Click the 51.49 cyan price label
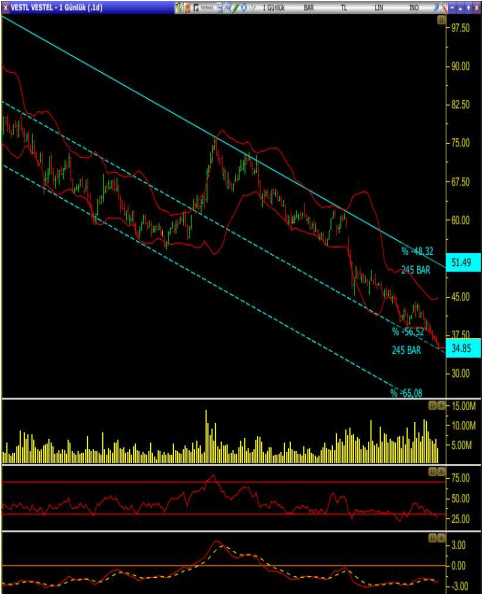 tap(463, 262)
